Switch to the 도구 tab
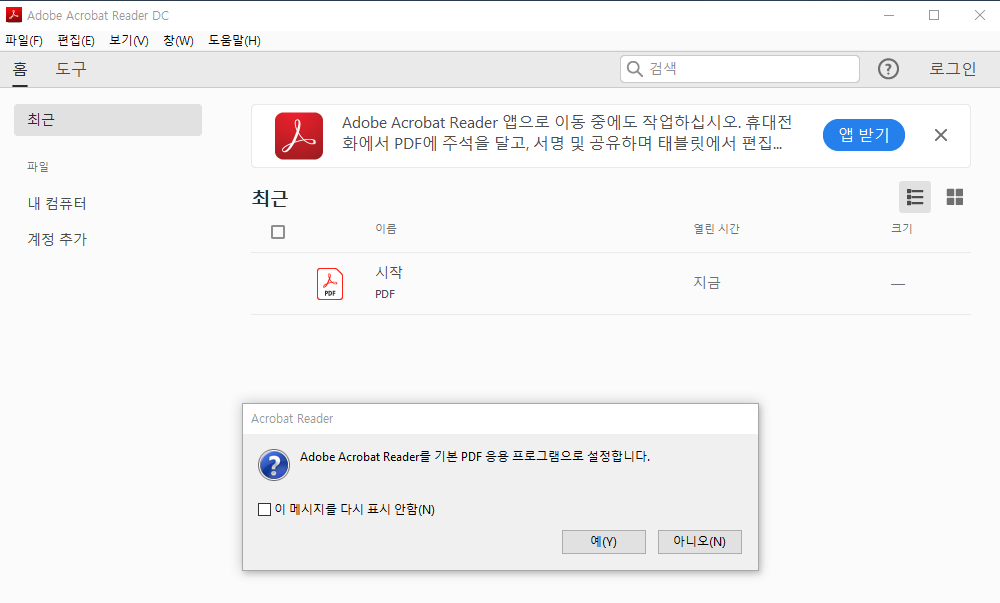The width and height of the screenshot is (1000, 603). pyautogui.click(x=71, y=69)
